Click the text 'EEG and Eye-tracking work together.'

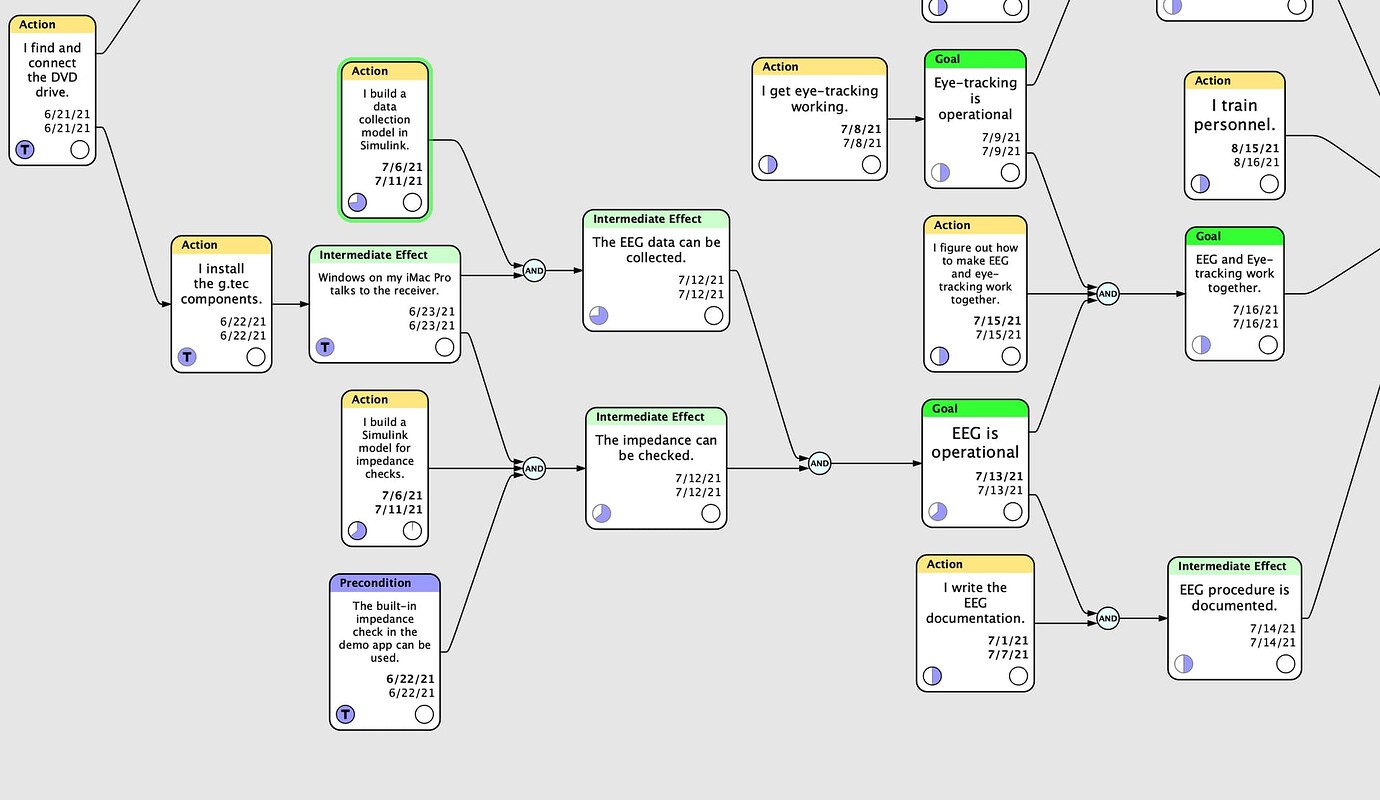pyautogui.click(x=1235, y=273)
